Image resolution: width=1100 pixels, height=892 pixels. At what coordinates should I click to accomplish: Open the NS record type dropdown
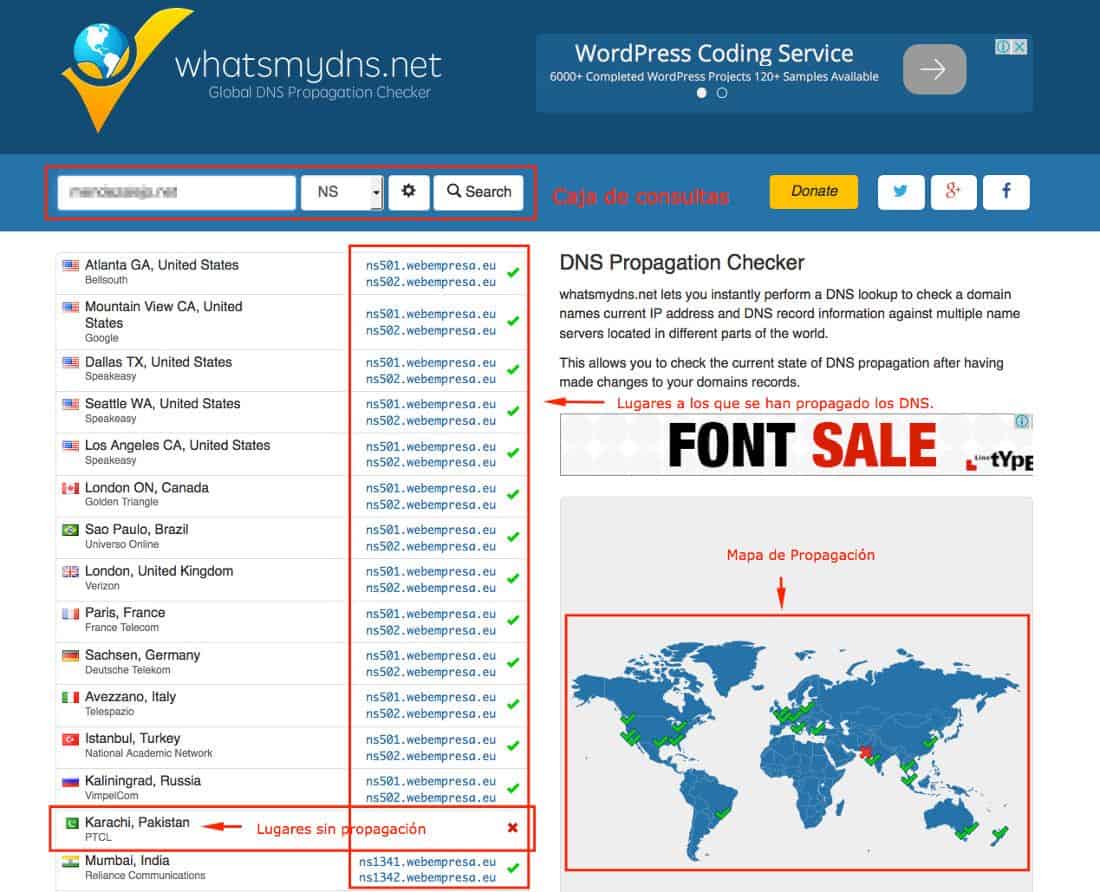342,192
